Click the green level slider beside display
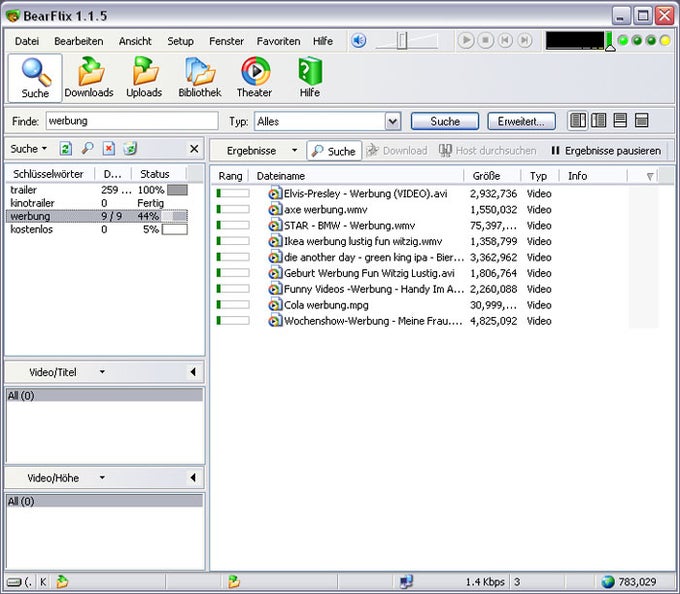The height and width of the screenshot is (594, 680). point(610,42)
